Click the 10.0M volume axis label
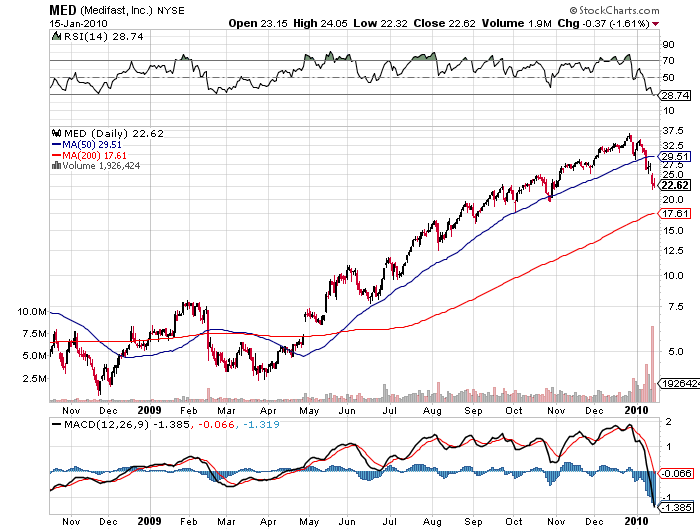The height and width of the screenshot is (530, 700). 32,312
